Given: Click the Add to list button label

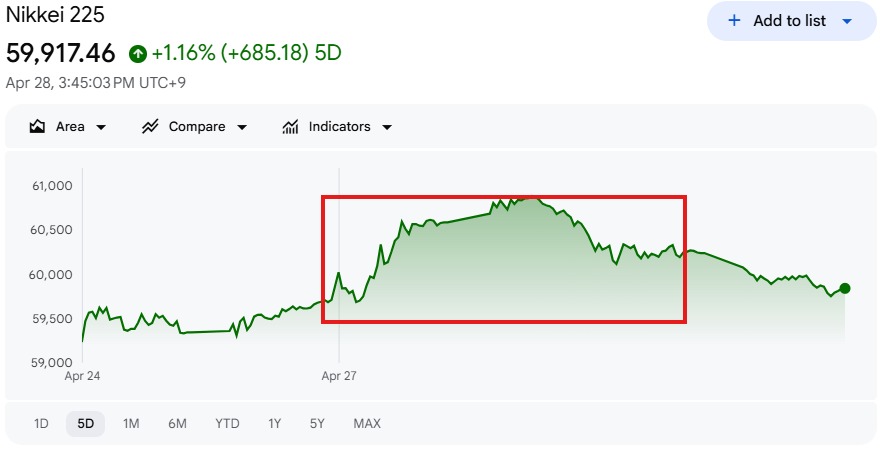Looking at the screenshot, I should pos(790,21).
